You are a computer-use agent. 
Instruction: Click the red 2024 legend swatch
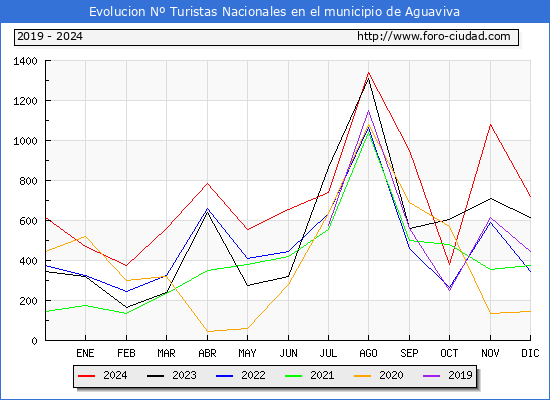click(86, 376)
